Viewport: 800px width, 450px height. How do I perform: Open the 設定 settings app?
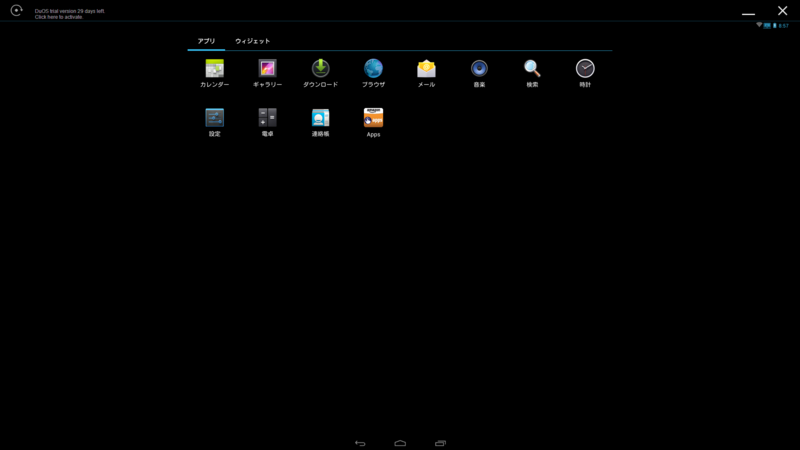(x=214, y=122)
